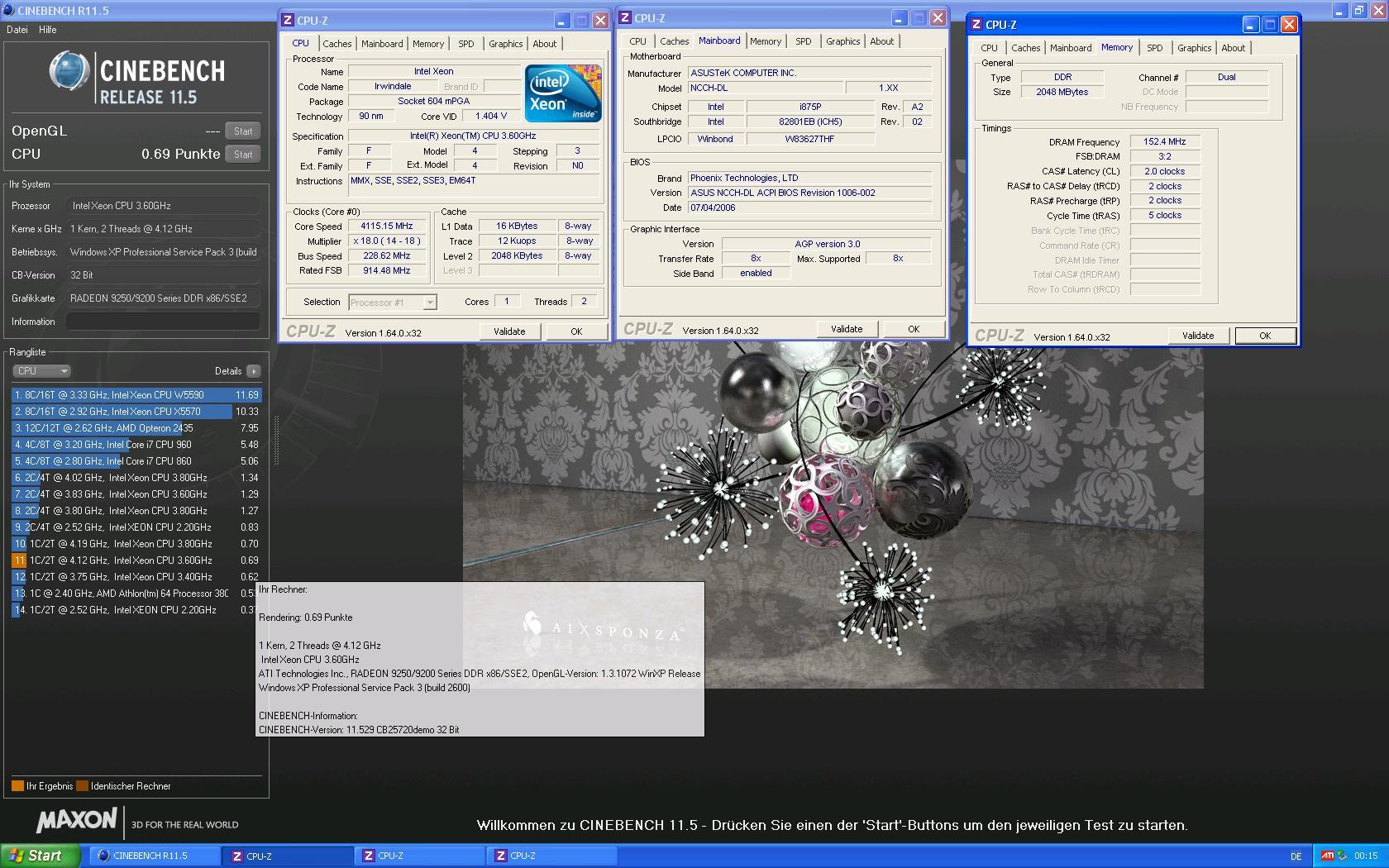Click the BIOS date 07/04/2006

click(810, 208)
